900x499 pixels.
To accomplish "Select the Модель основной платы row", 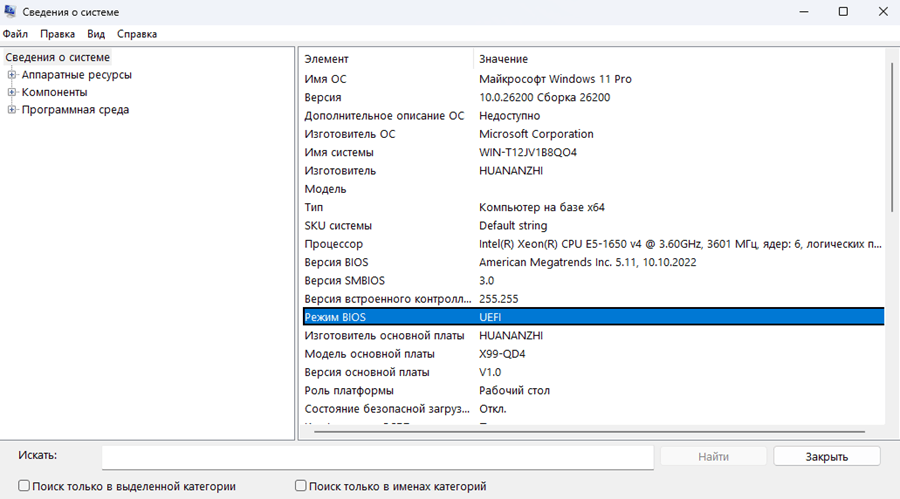I will [593, 354].
